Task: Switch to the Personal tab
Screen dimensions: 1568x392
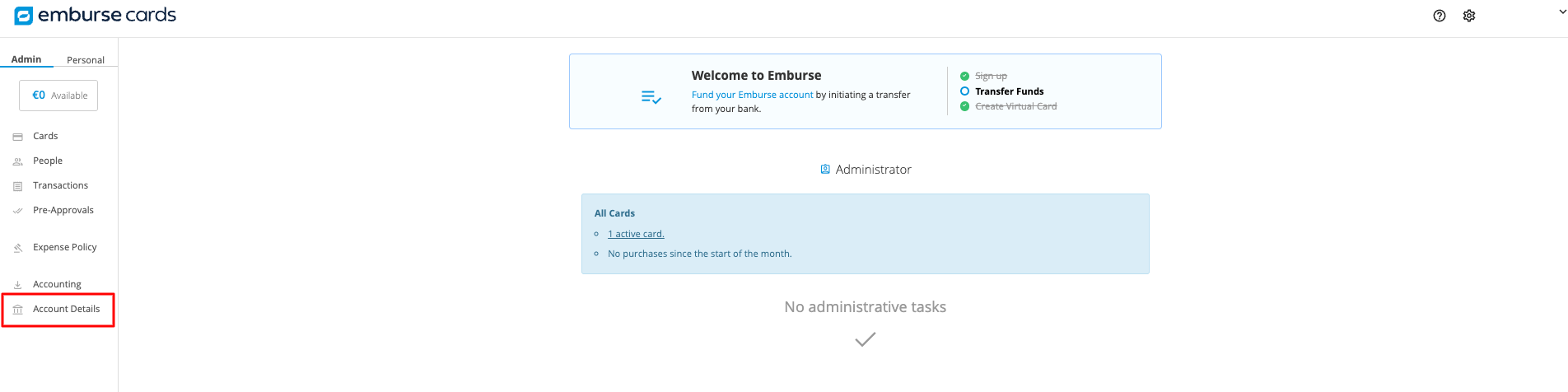Action: point(86,60)
